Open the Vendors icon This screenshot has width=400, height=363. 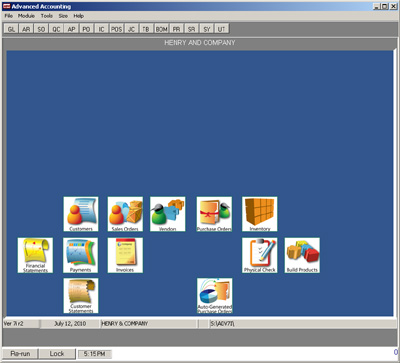coord(168,214)
